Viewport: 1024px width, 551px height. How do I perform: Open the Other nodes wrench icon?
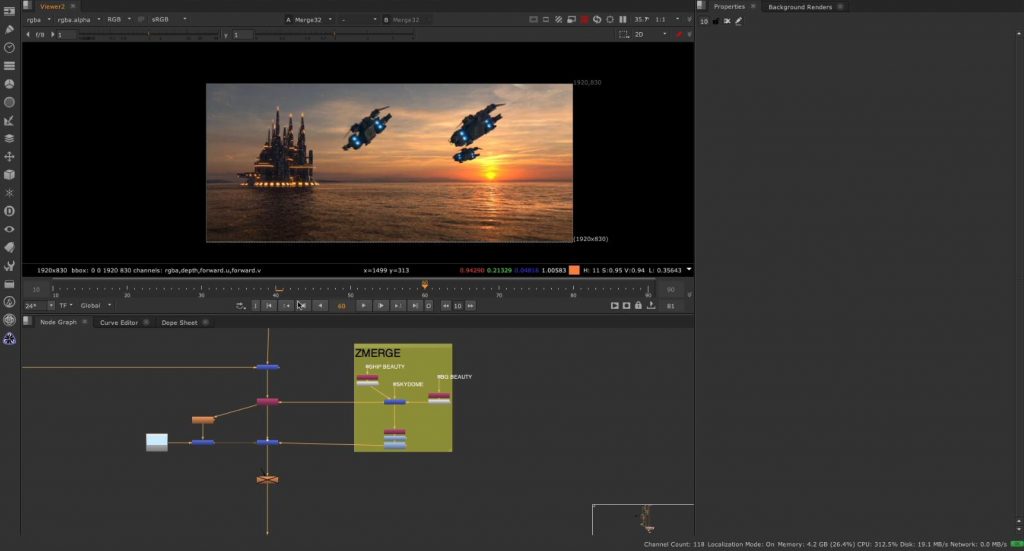(x=9, y=266)
